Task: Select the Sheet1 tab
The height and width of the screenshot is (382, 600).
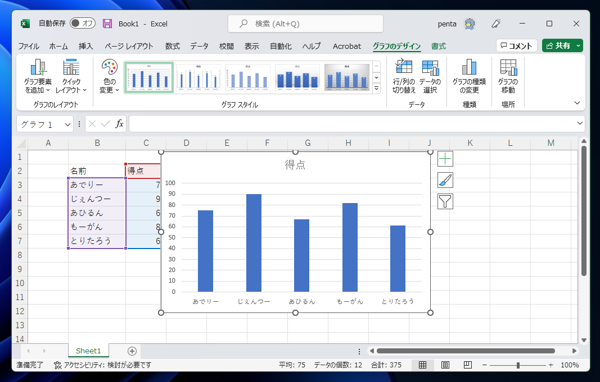Action: coord(88,351)
